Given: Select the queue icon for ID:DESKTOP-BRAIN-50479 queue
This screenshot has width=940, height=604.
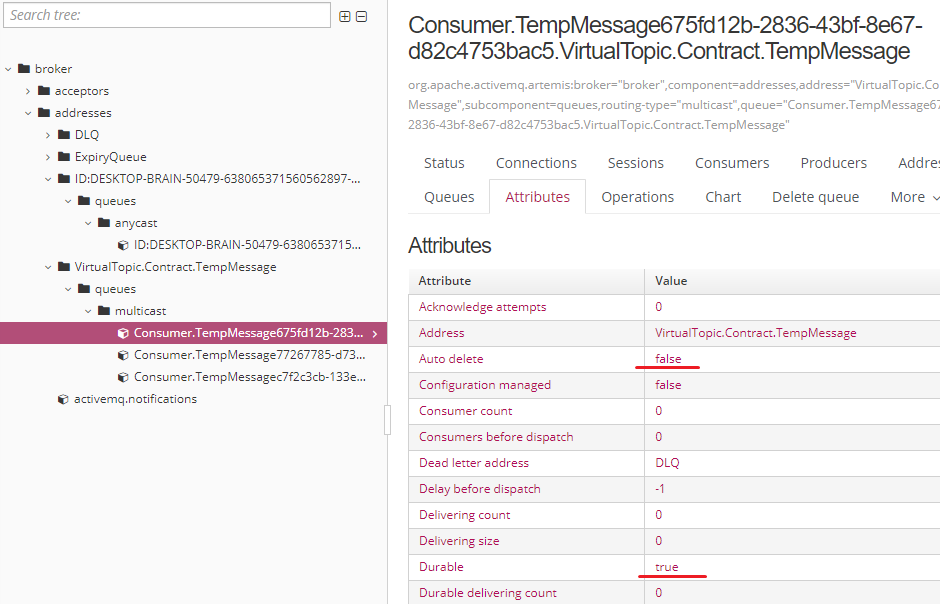Looking at the screenshot, I should (122, 244).
